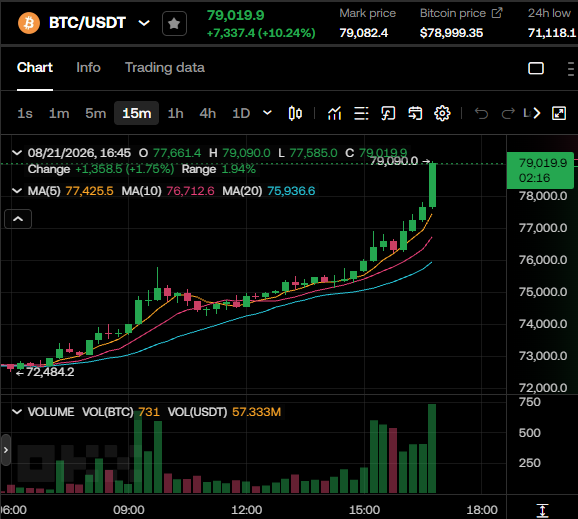578x519 pixels.
Task: Click the 15:00 time axis label
Action: [364, 510]
